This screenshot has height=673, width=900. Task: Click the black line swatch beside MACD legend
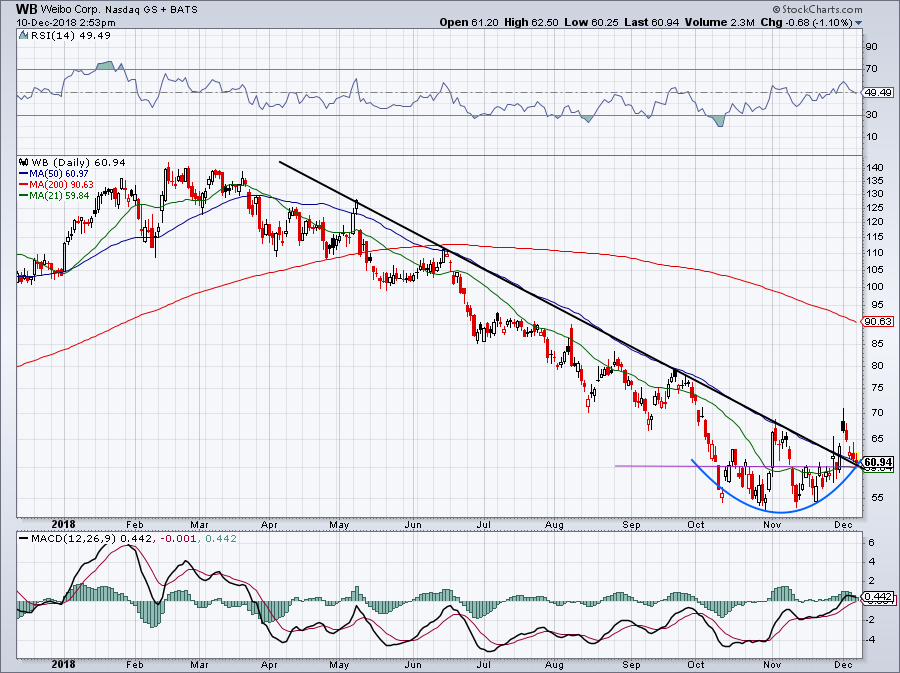(24, 539)
